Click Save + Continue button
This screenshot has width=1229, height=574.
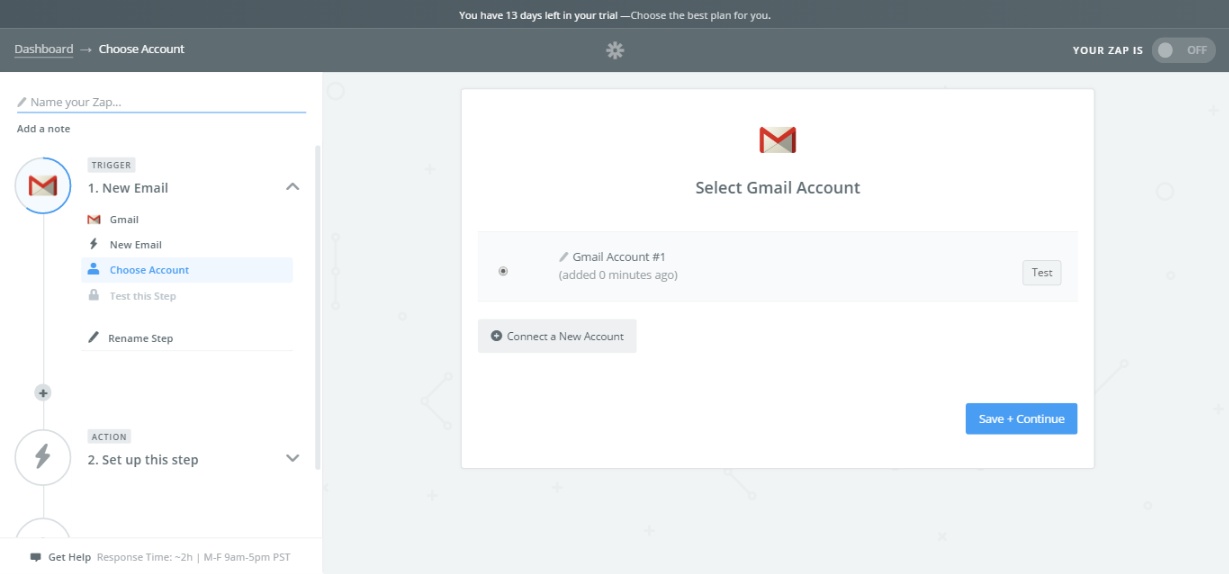1021,418
